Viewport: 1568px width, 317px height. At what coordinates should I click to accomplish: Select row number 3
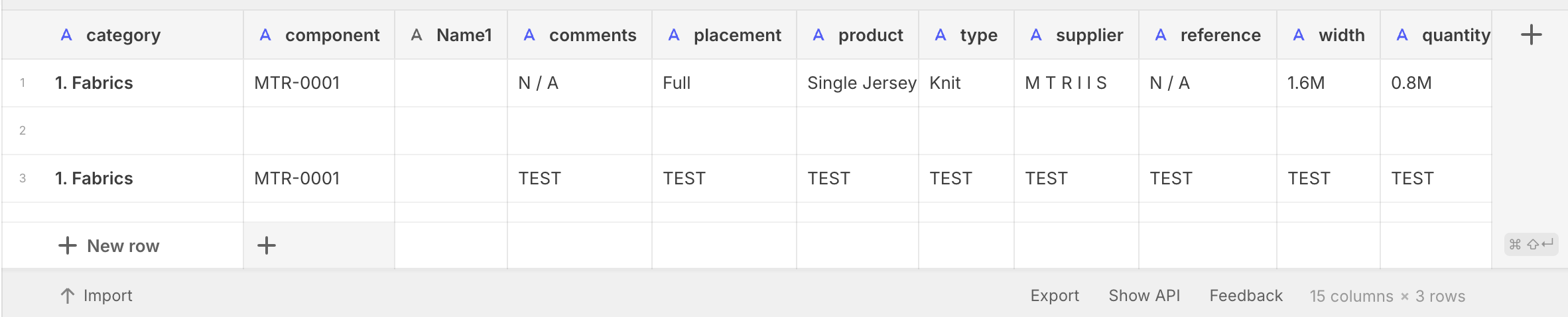coord(23,178)
